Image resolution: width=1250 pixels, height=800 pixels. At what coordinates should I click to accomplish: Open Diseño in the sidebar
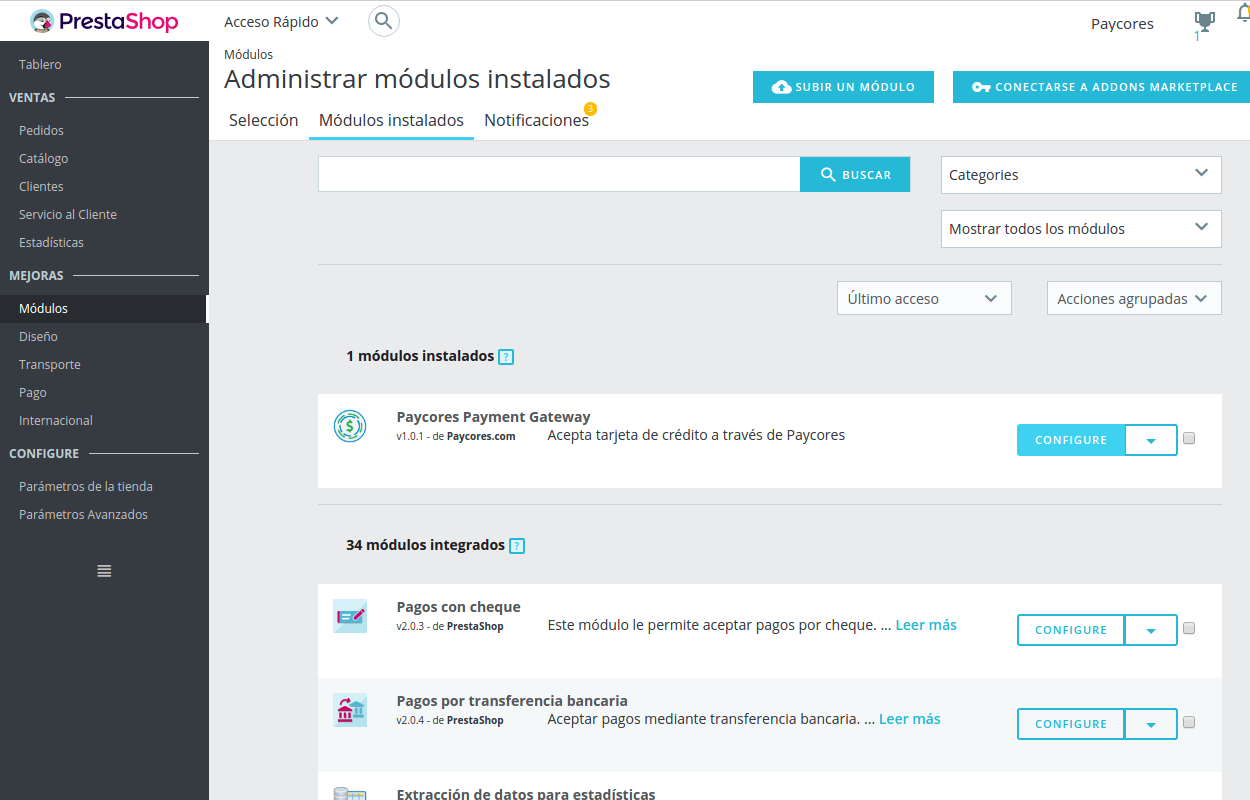click(x=38, y=336)
